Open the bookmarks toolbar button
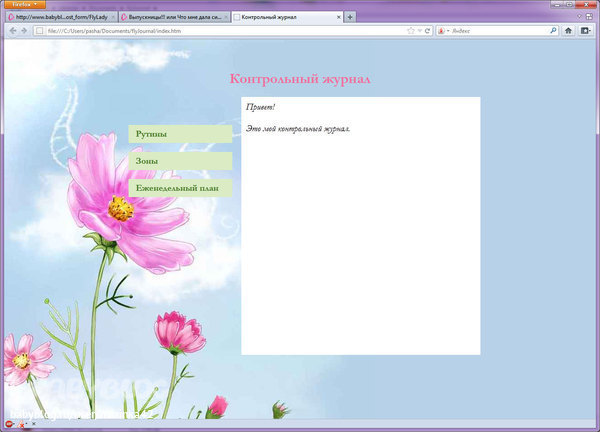Image resolution: width=600 pixels, height=432 pixels. point(586,31)
